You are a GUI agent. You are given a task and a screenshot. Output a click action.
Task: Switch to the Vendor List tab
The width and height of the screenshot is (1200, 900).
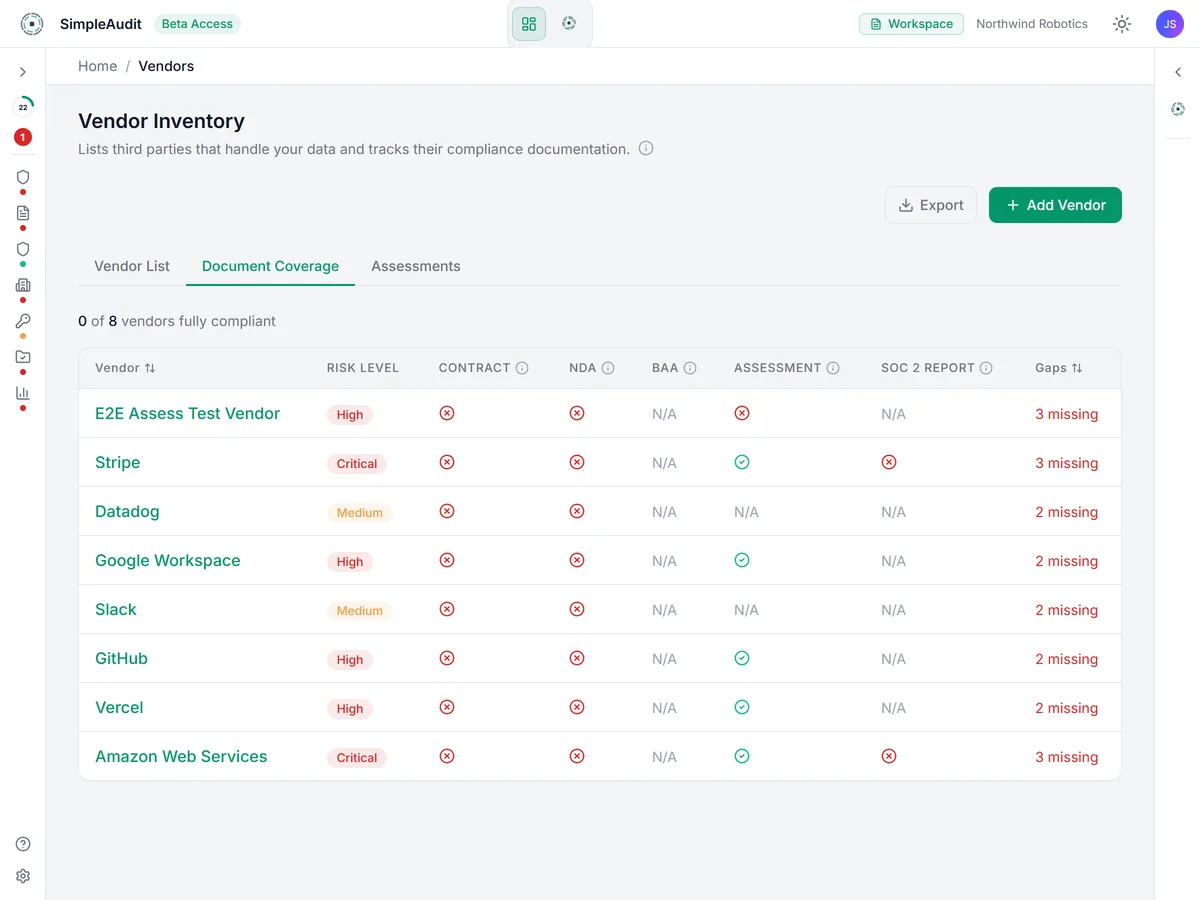[x=132, y=266]
